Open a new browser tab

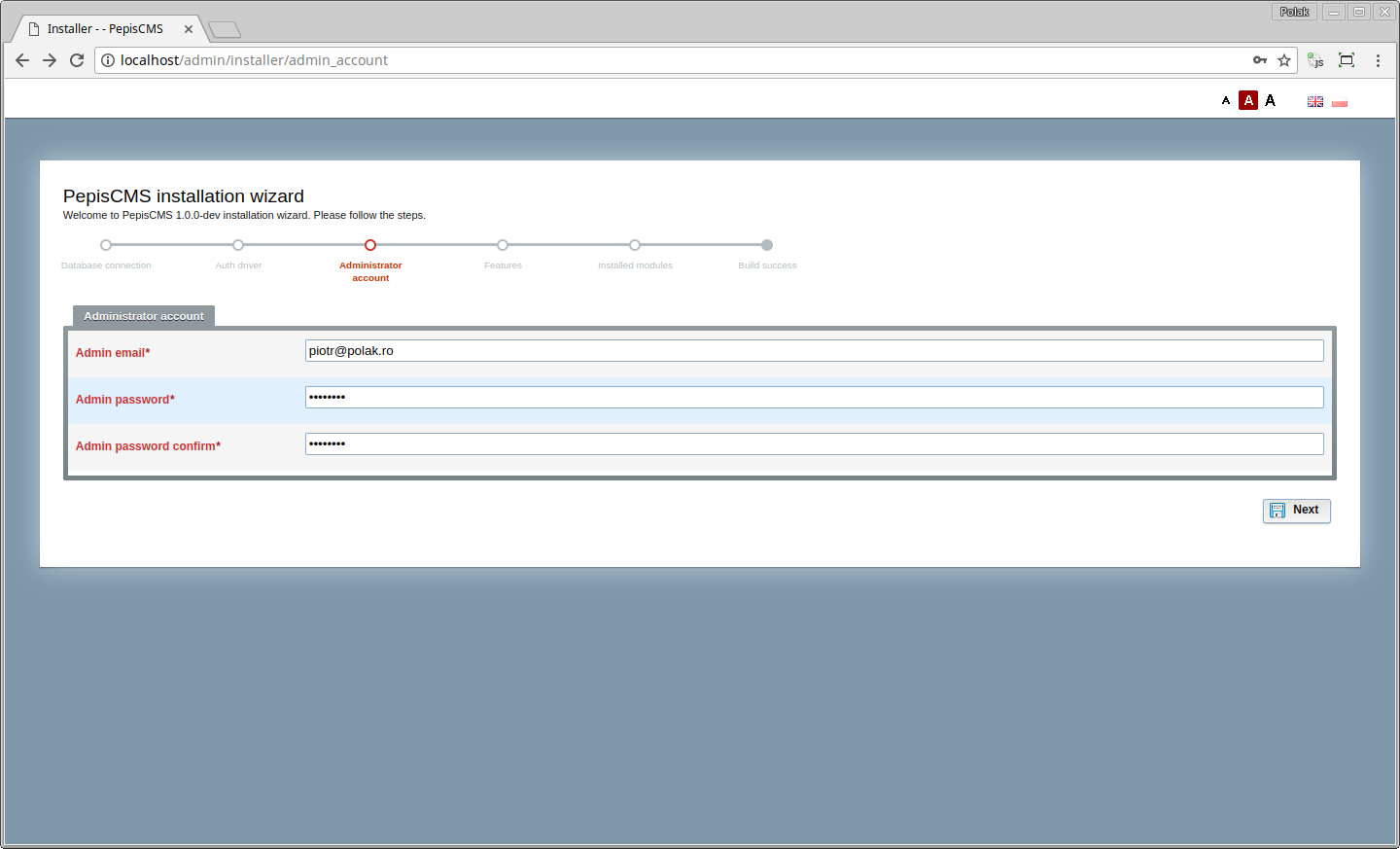pyautogui.click(x=225, y=30)
